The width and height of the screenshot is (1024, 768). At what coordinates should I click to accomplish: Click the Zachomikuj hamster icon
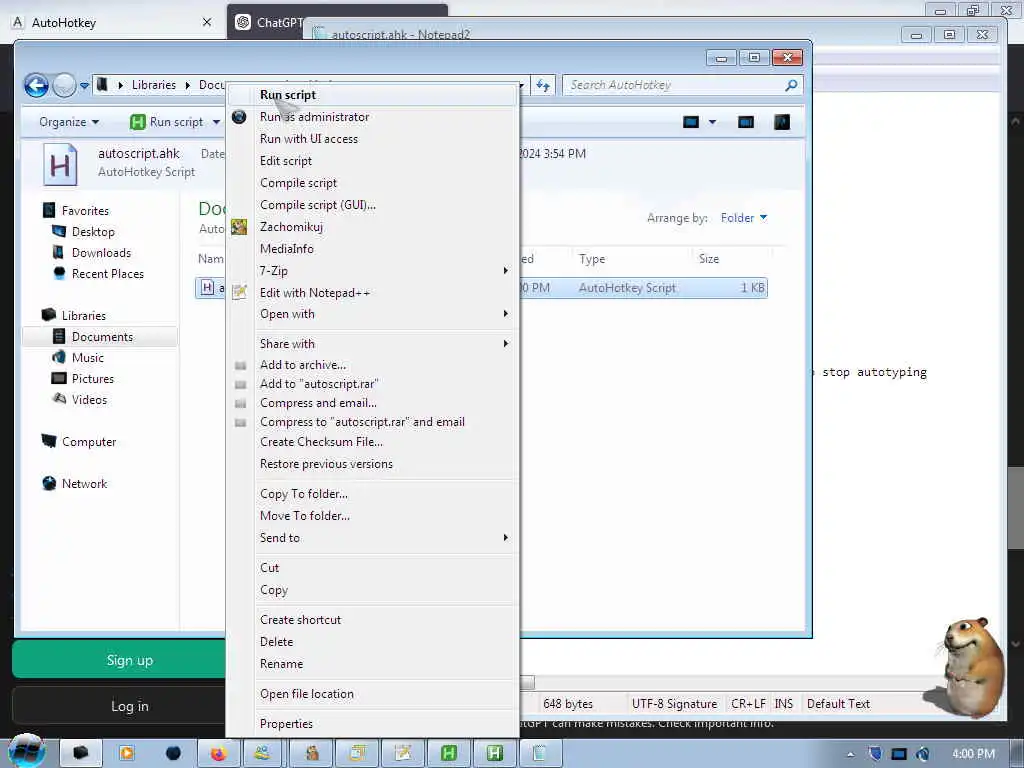(x=239, y=227)
